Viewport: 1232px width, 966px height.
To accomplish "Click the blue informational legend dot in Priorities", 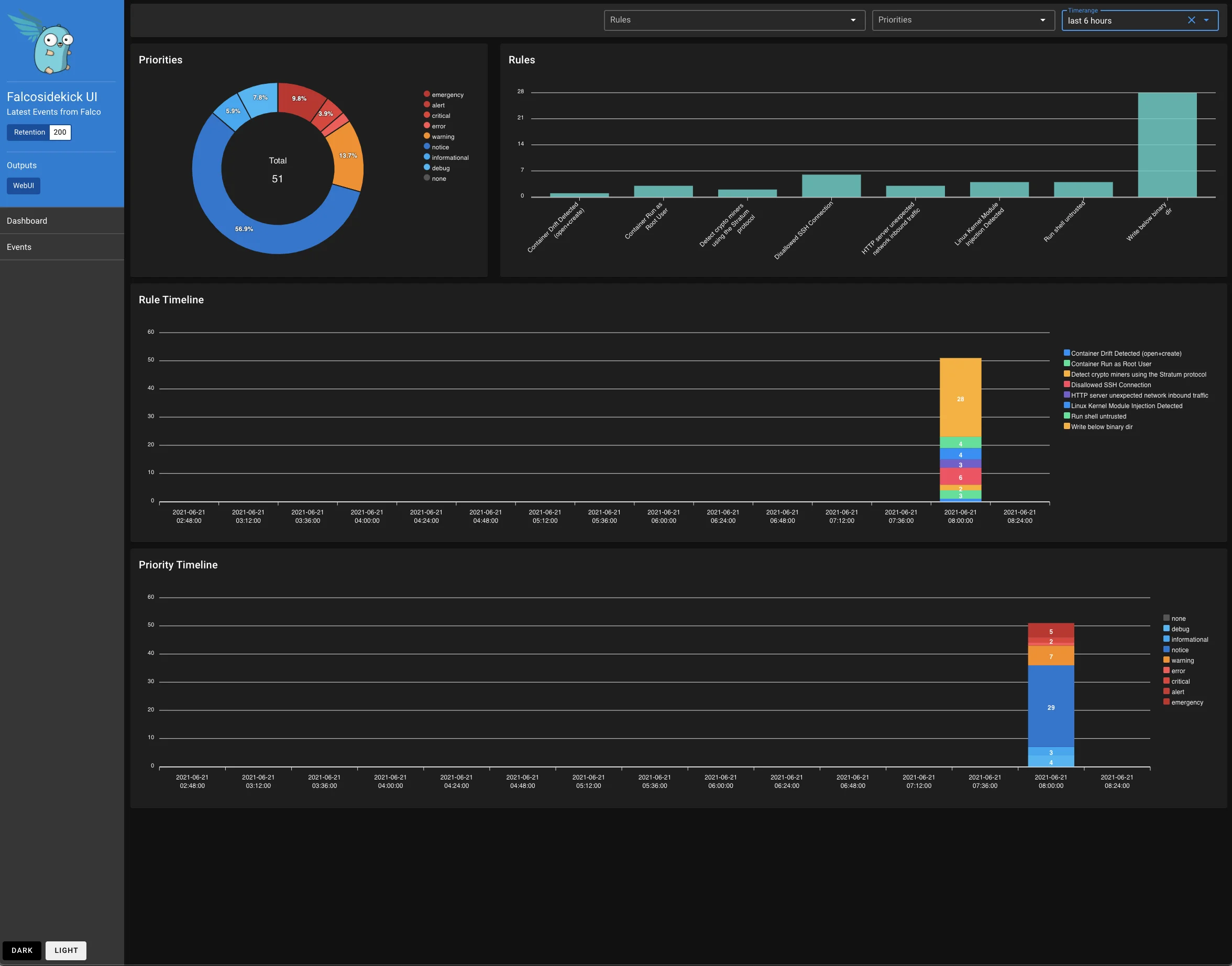I will coord(427,157).
